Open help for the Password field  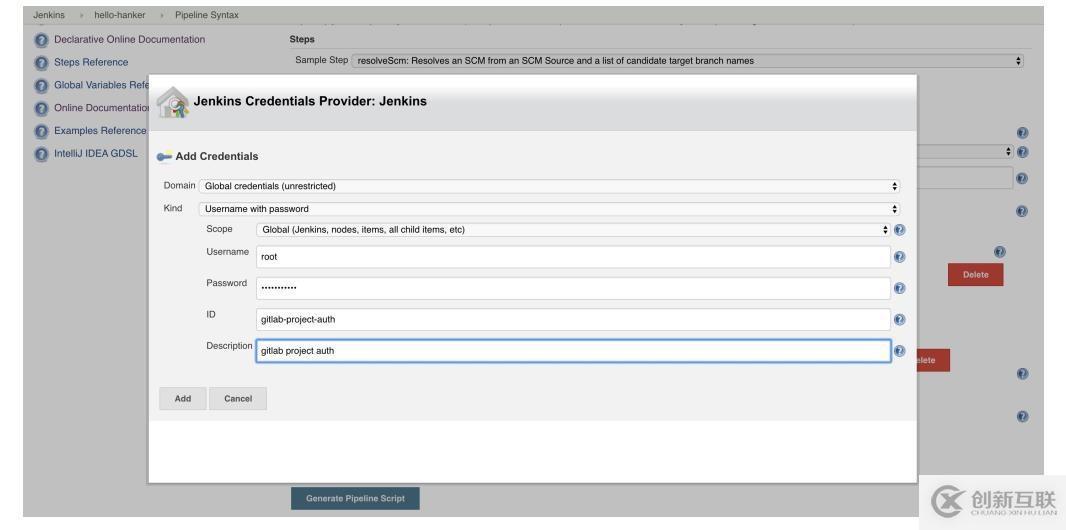899,288
